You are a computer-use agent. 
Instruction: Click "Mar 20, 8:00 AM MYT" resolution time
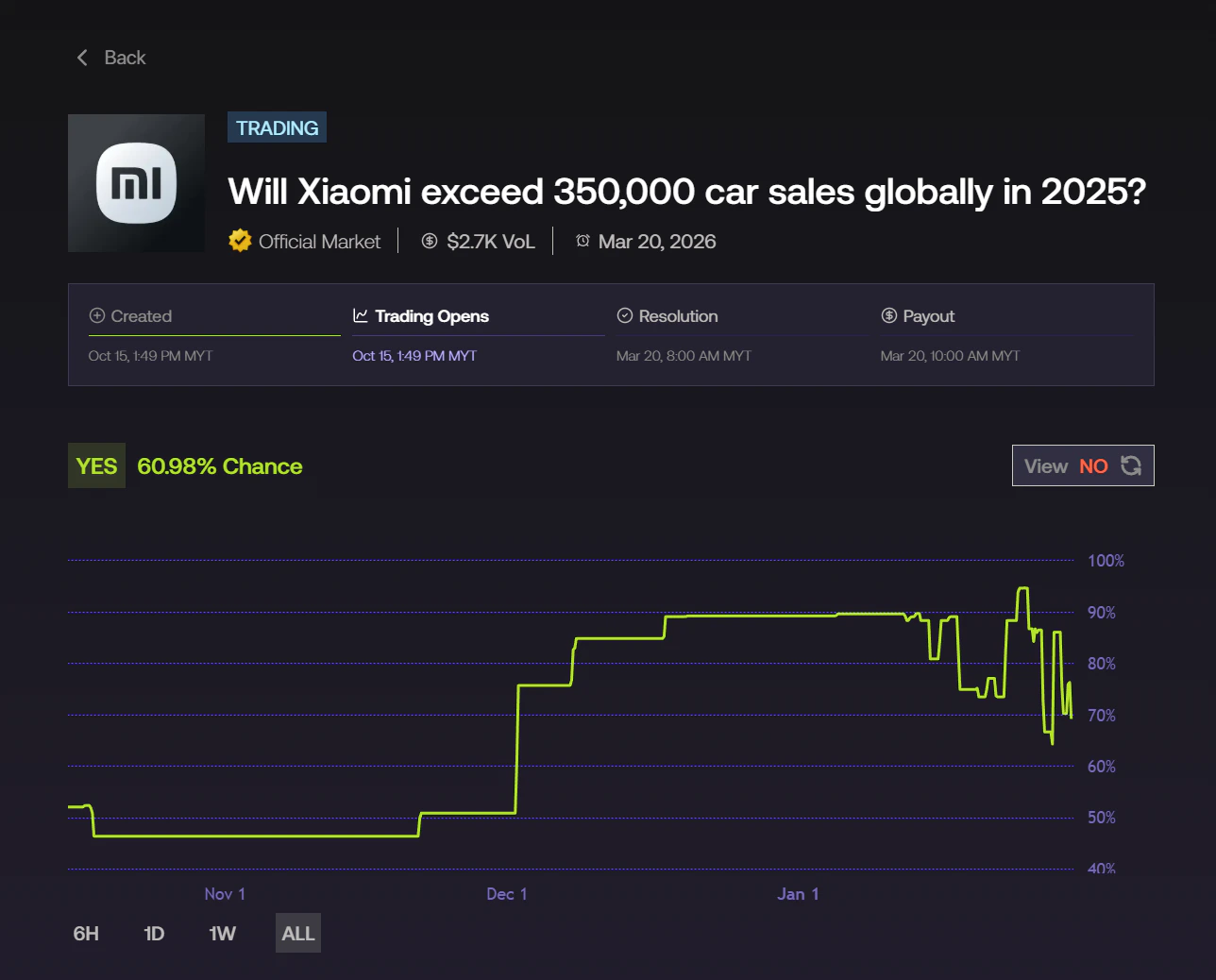684,356
